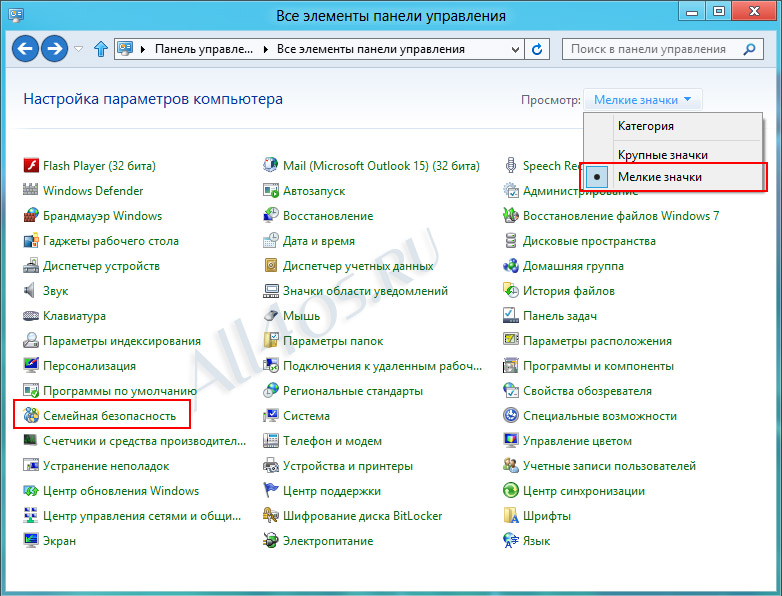Open Дисковые пространства link
Screen dimensions: 782x596
[x=589, y=241]
